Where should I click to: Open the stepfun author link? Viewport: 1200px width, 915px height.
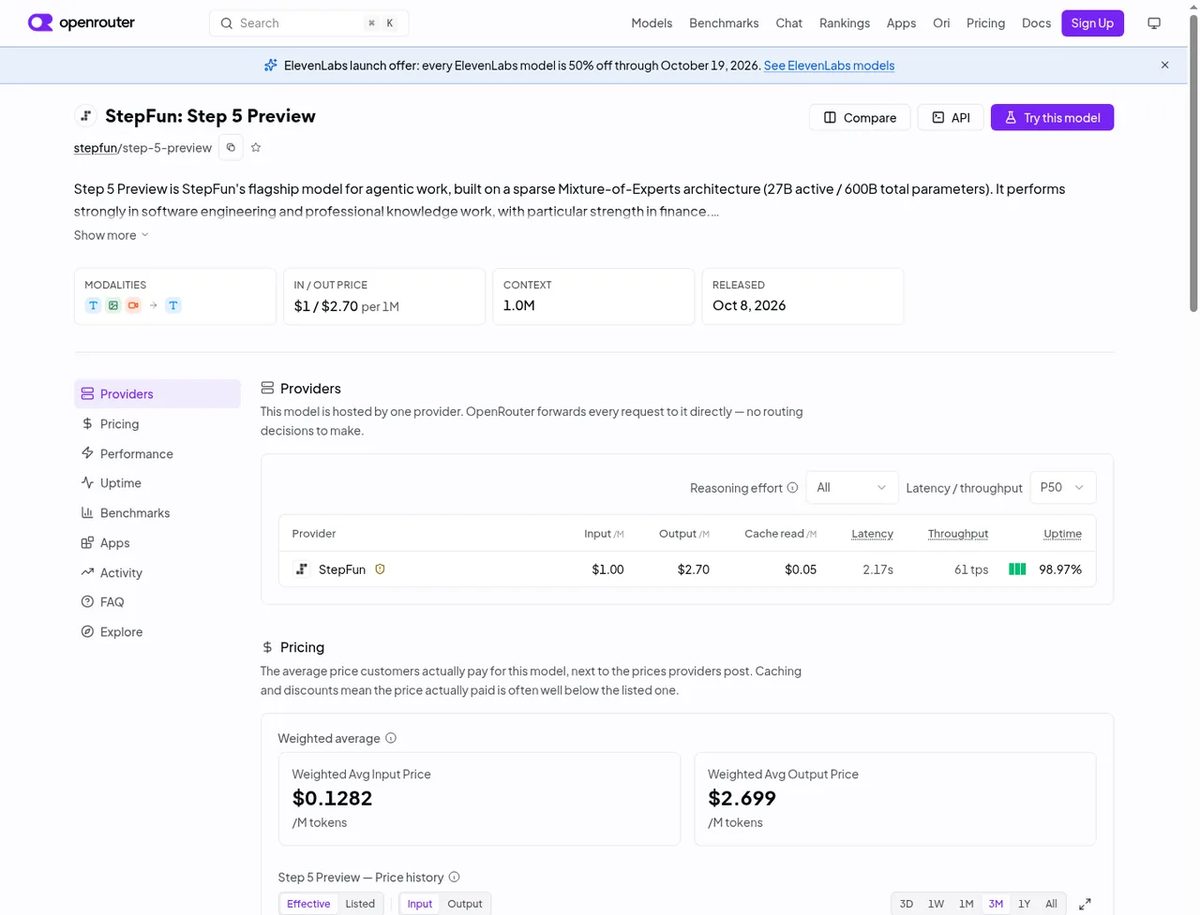[x=95, y=147]
